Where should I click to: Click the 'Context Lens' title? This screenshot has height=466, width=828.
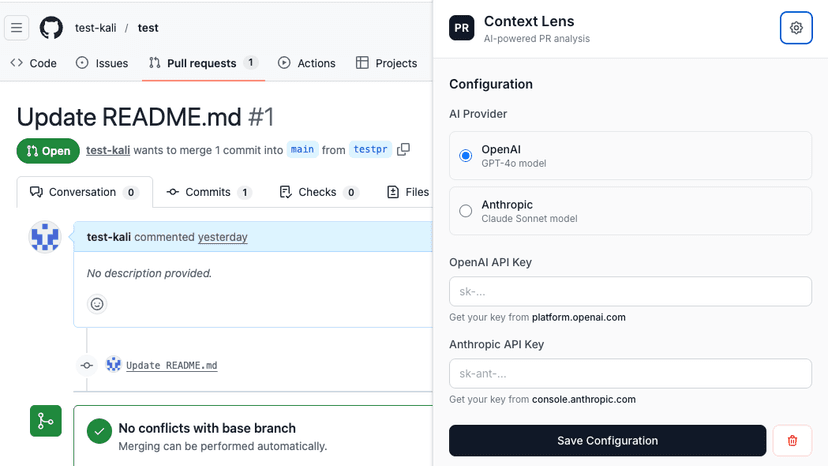529,21
